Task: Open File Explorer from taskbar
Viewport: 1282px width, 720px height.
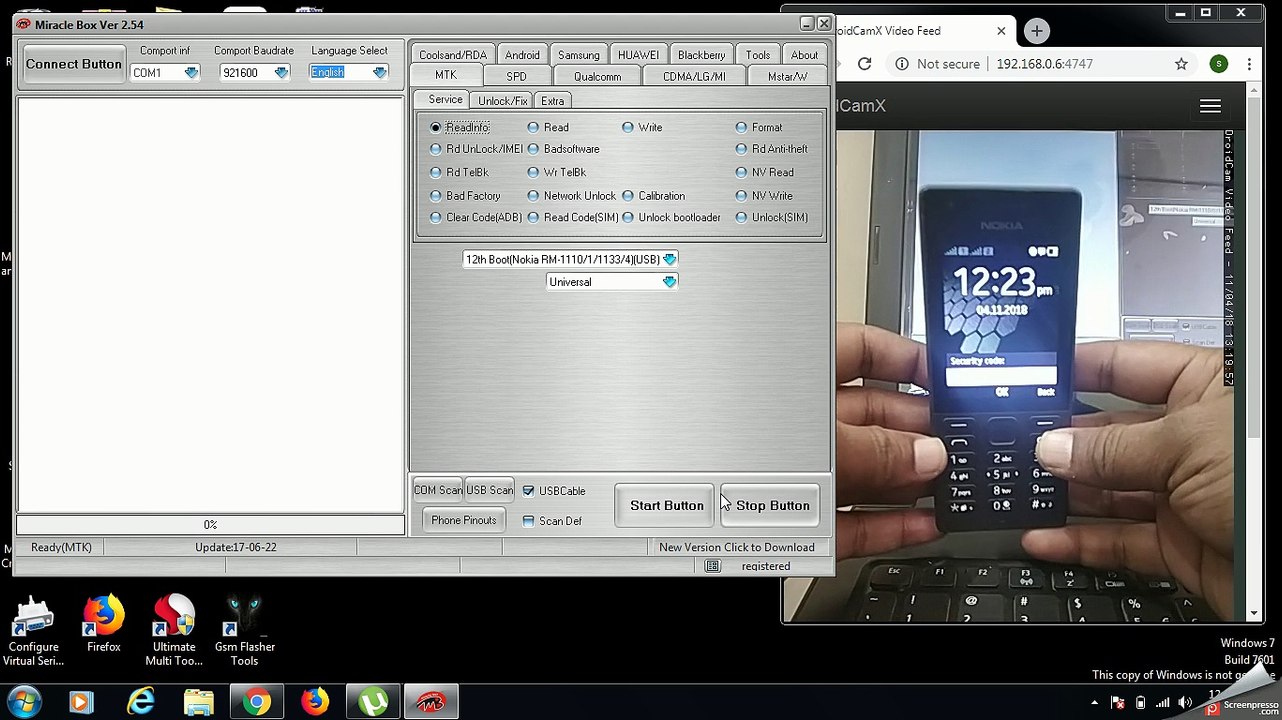Action: [198, 701]
